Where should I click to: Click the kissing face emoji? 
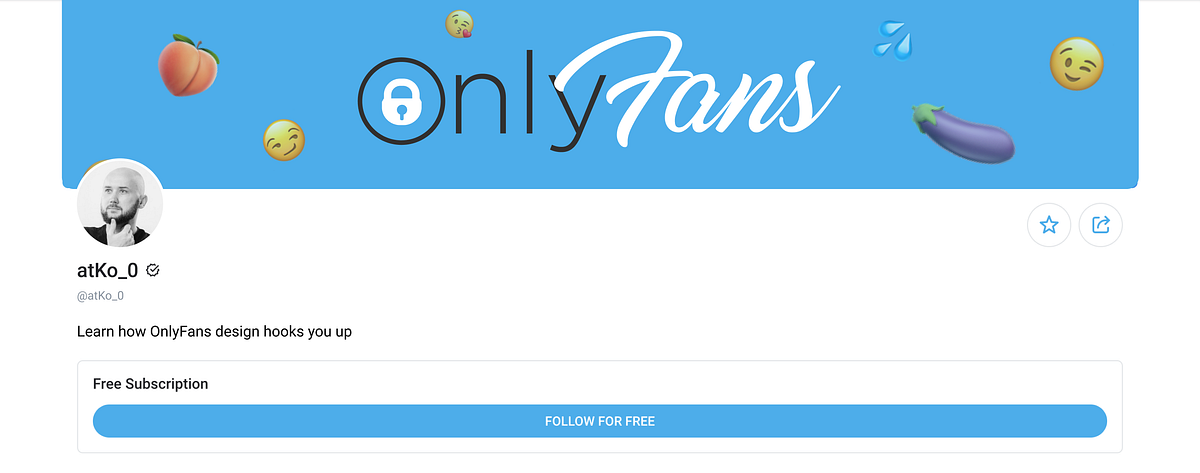(460, 24)
